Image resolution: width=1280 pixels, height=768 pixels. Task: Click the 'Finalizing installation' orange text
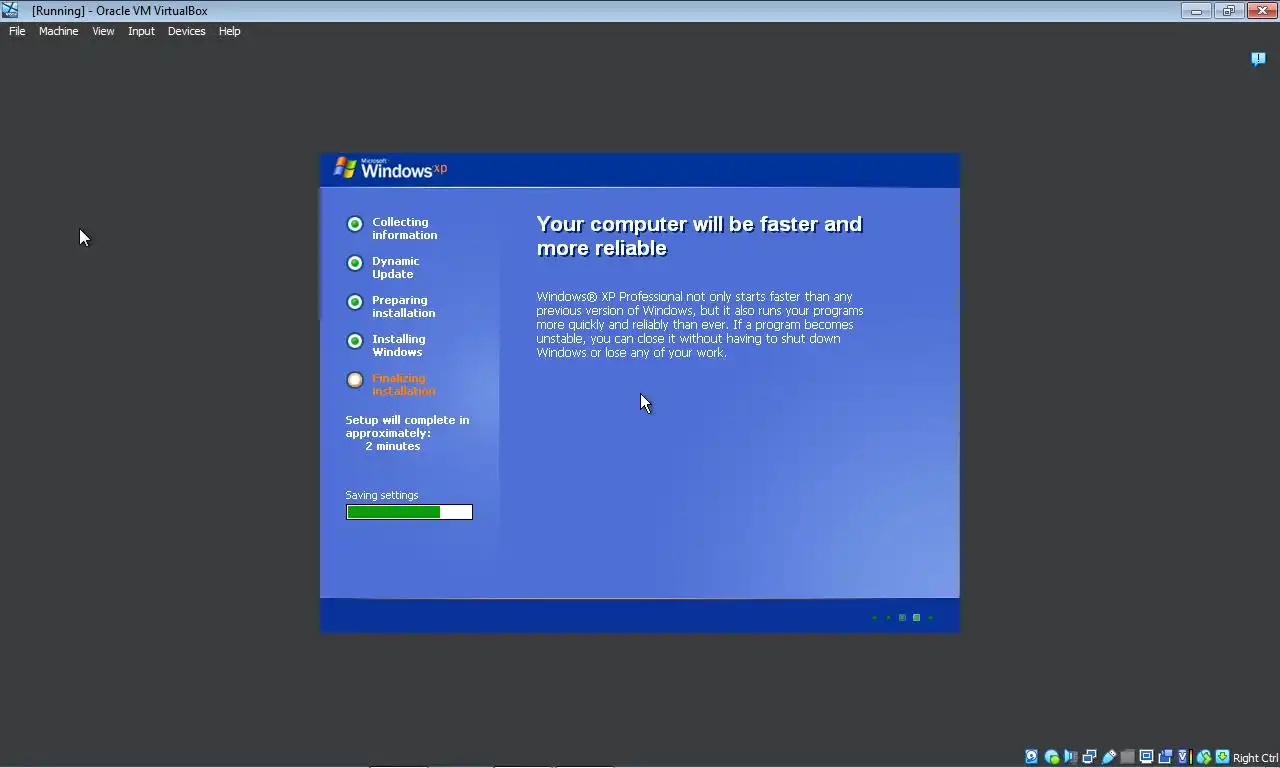click(403, 385)
